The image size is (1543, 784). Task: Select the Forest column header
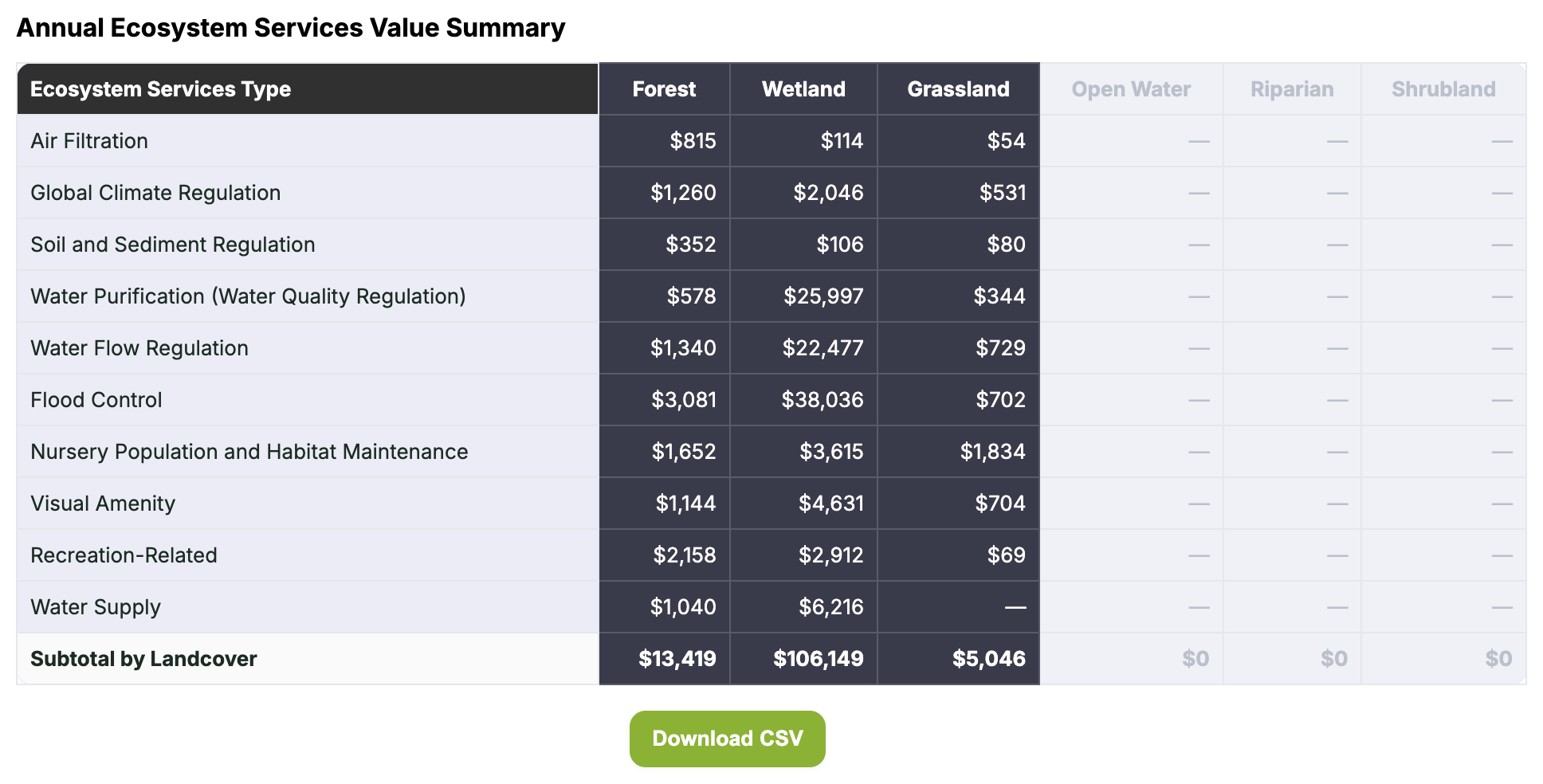(x=664, y=89)
